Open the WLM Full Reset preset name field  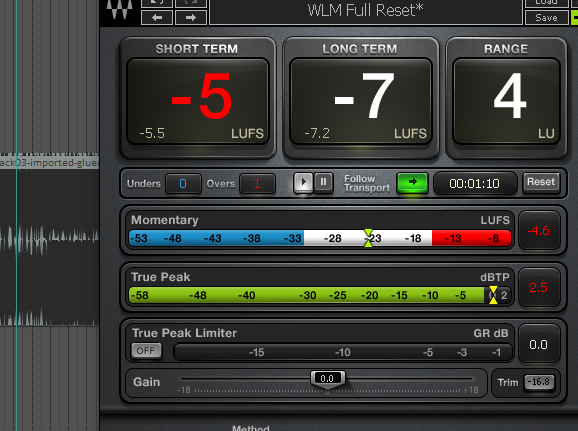click(366, 11)
